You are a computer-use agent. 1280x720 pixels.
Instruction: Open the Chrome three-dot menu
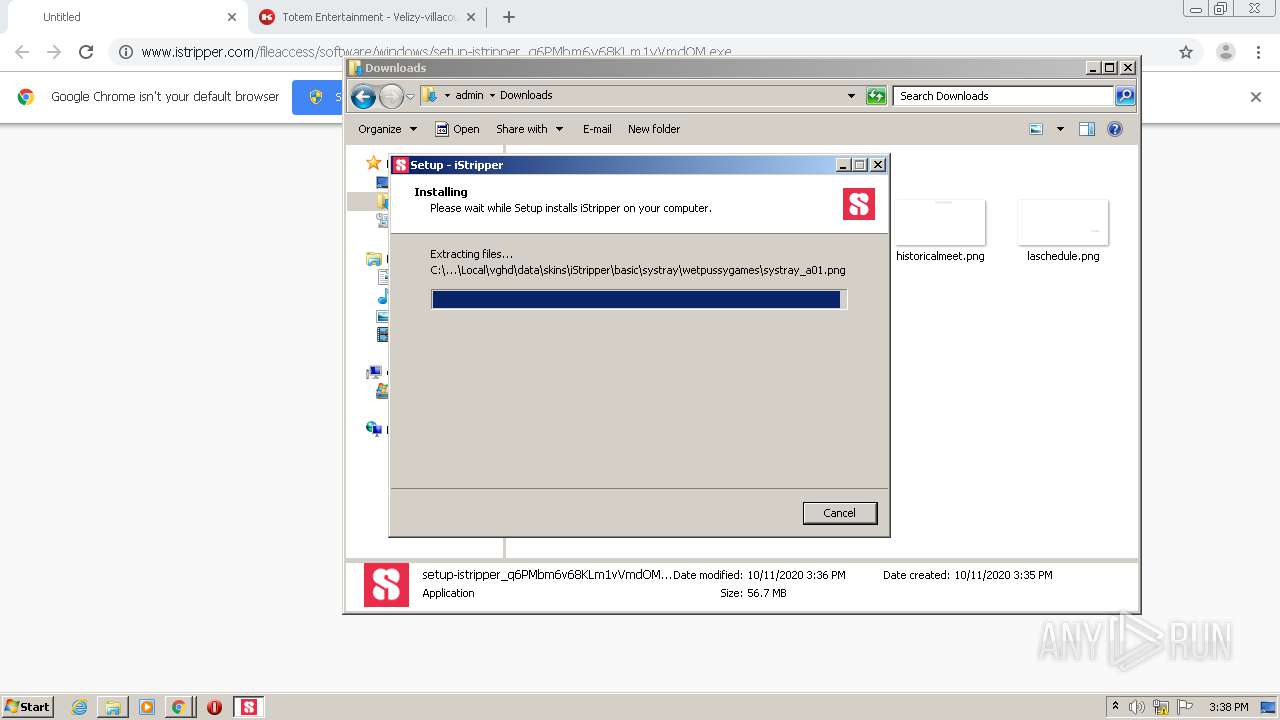pyautogui.click(x=1258, y=52)
